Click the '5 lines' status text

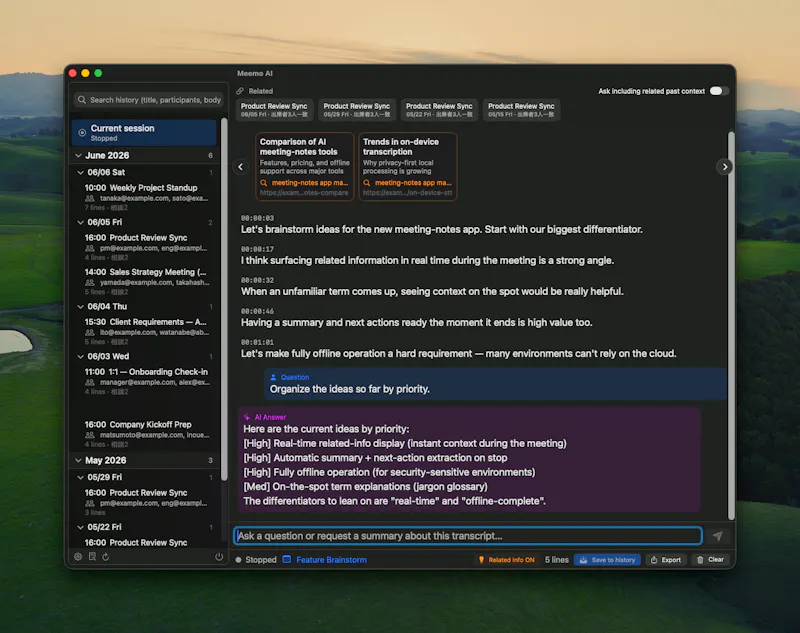point(556,560)
